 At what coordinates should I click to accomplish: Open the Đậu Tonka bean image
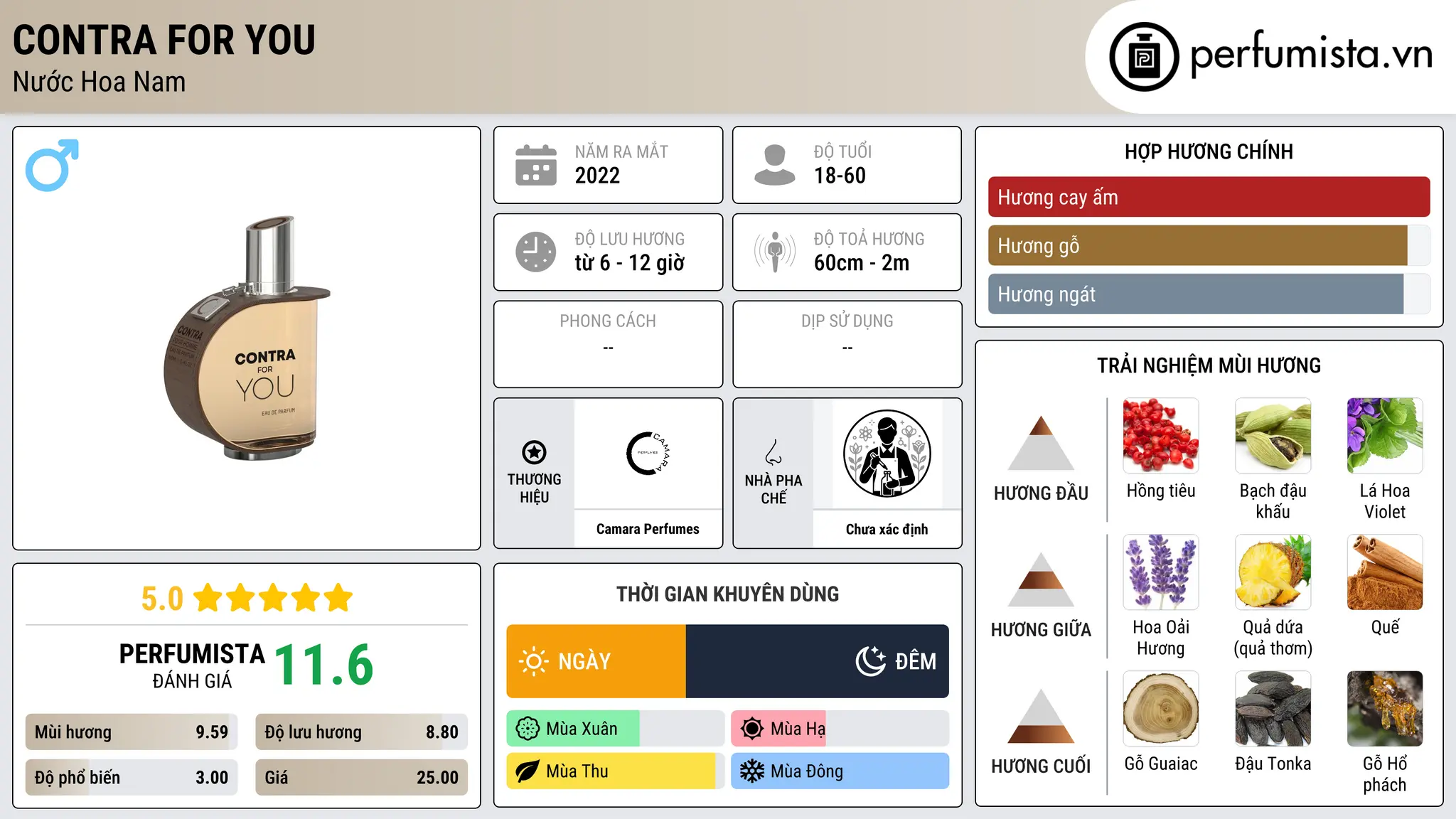click(1273, 708)
